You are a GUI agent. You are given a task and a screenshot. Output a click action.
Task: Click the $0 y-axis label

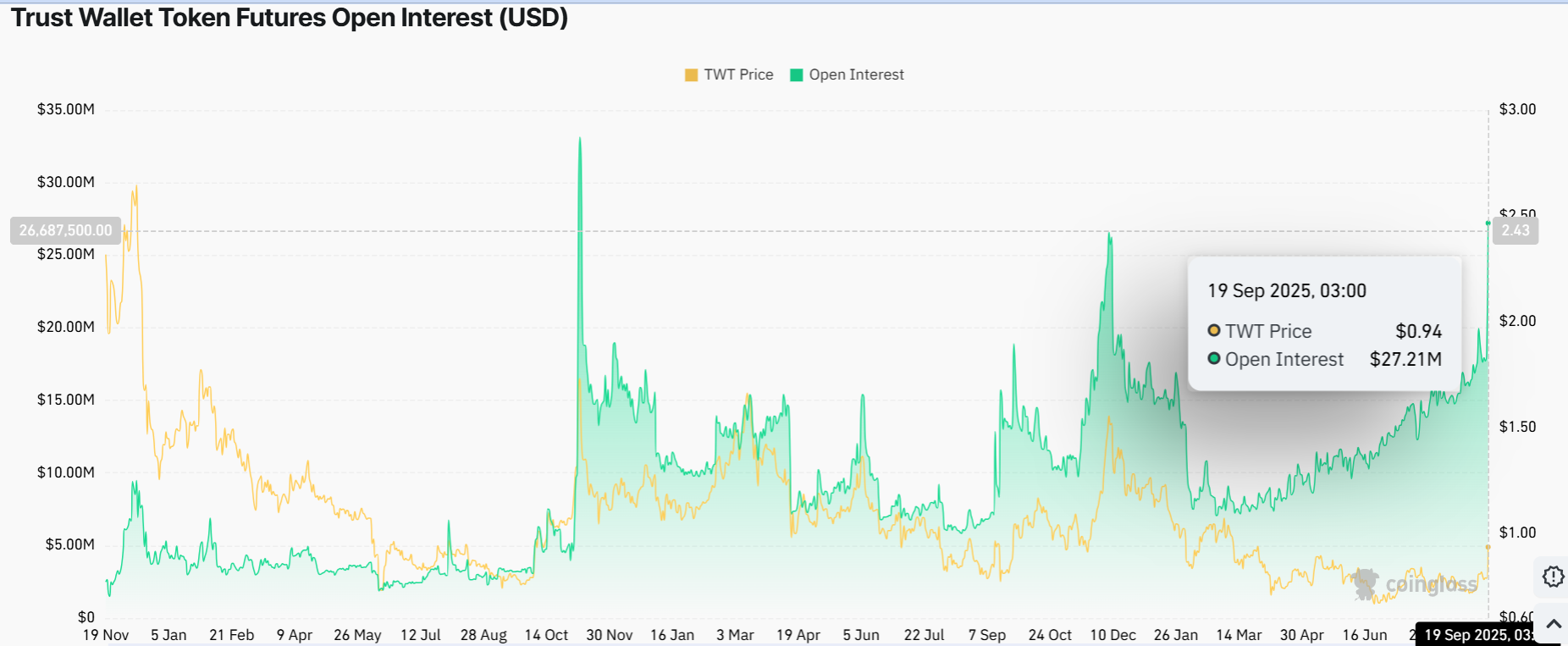point(86,617)
